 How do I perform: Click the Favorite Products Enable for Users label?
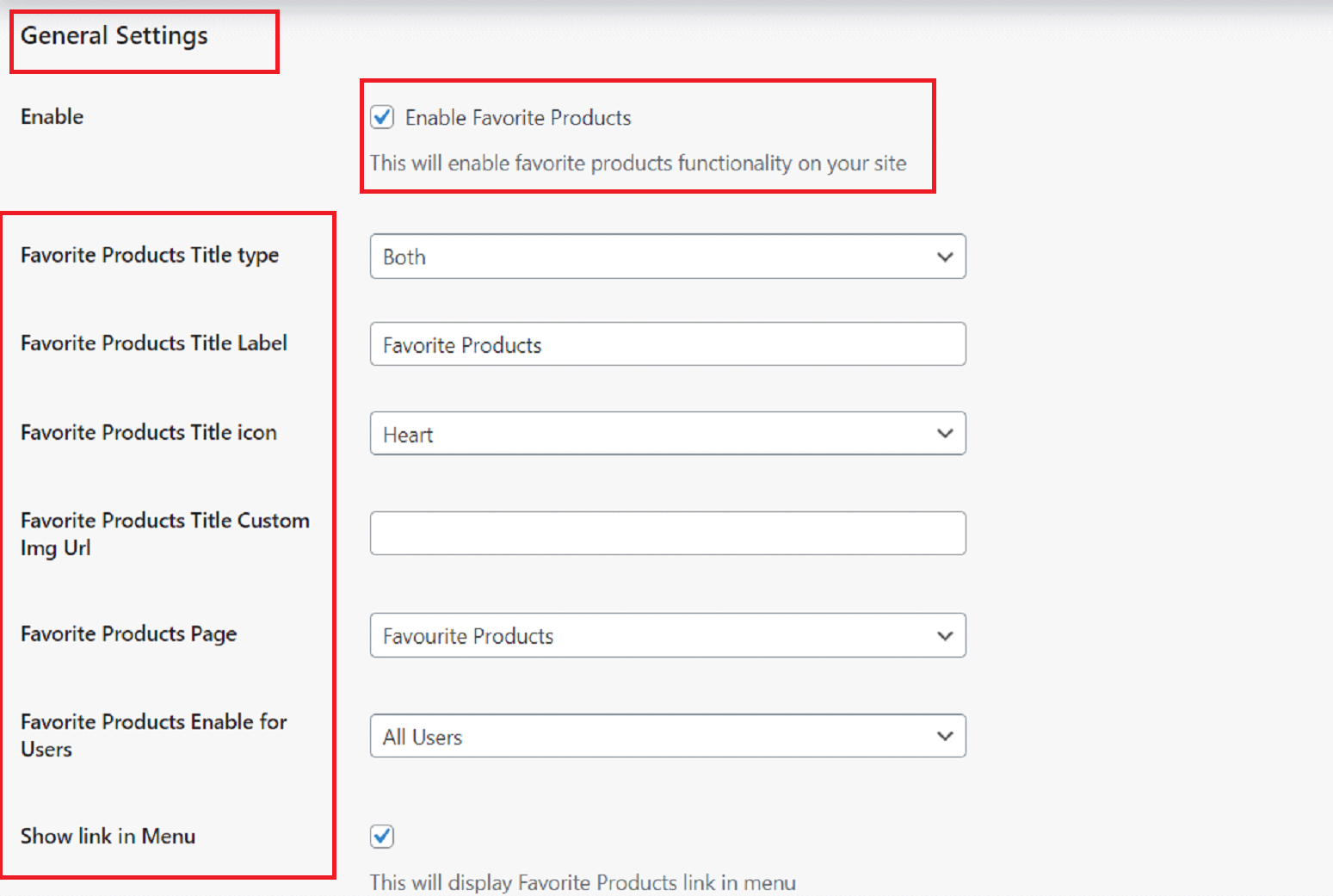154,736
